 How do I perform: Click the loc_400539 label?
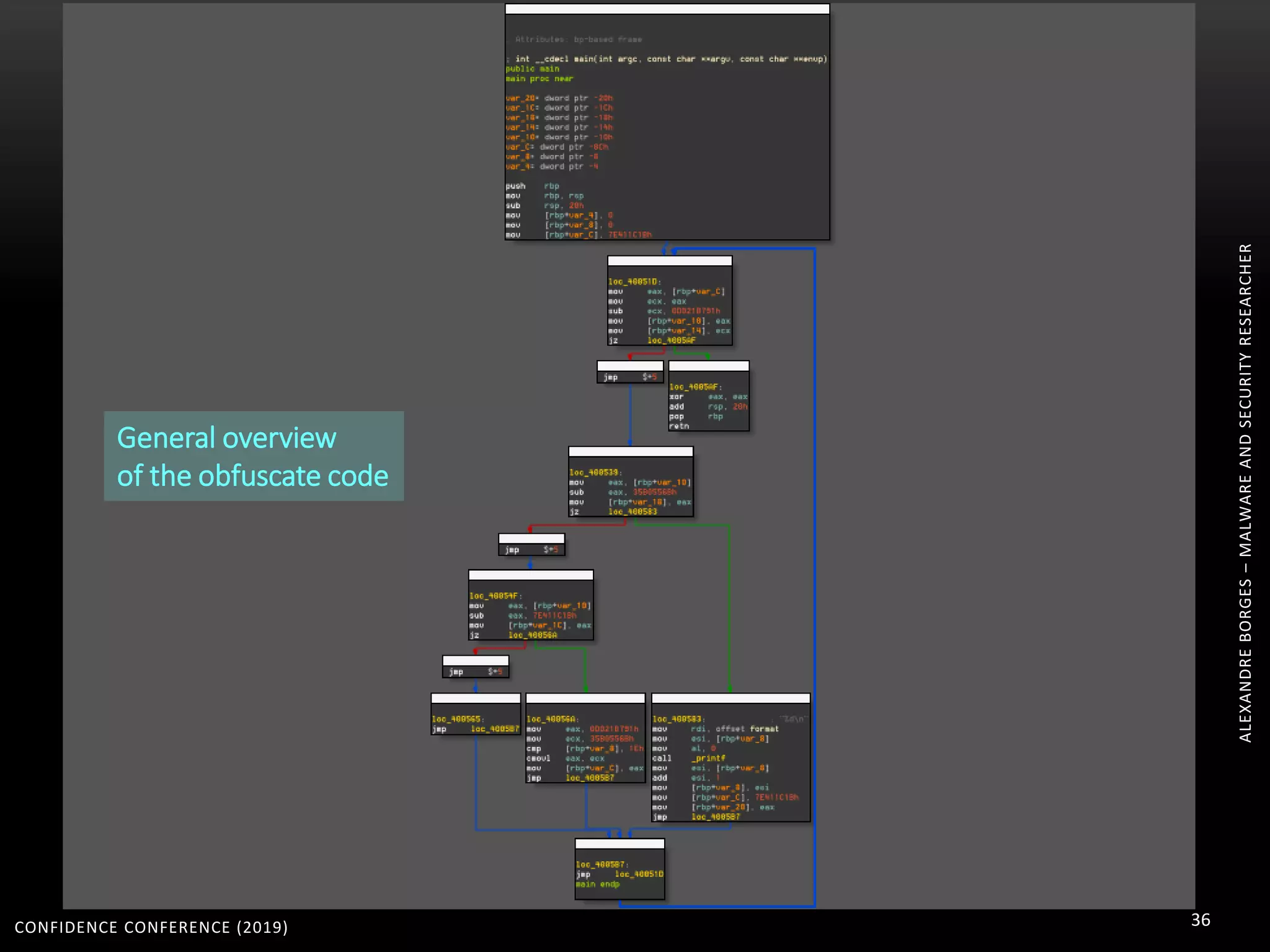pyautogui.click(x=595, y=472)
